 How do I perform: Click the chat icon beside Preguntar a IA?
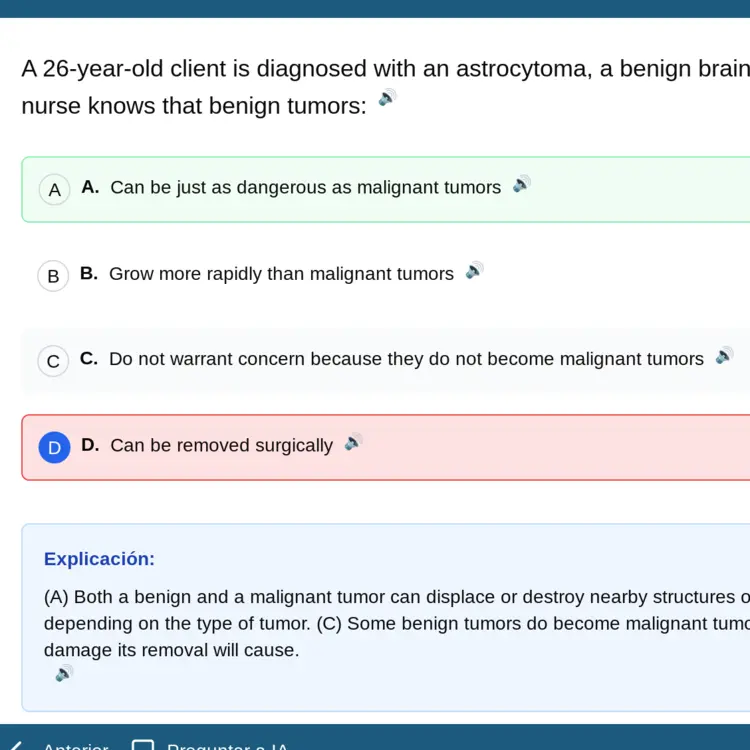143,745
